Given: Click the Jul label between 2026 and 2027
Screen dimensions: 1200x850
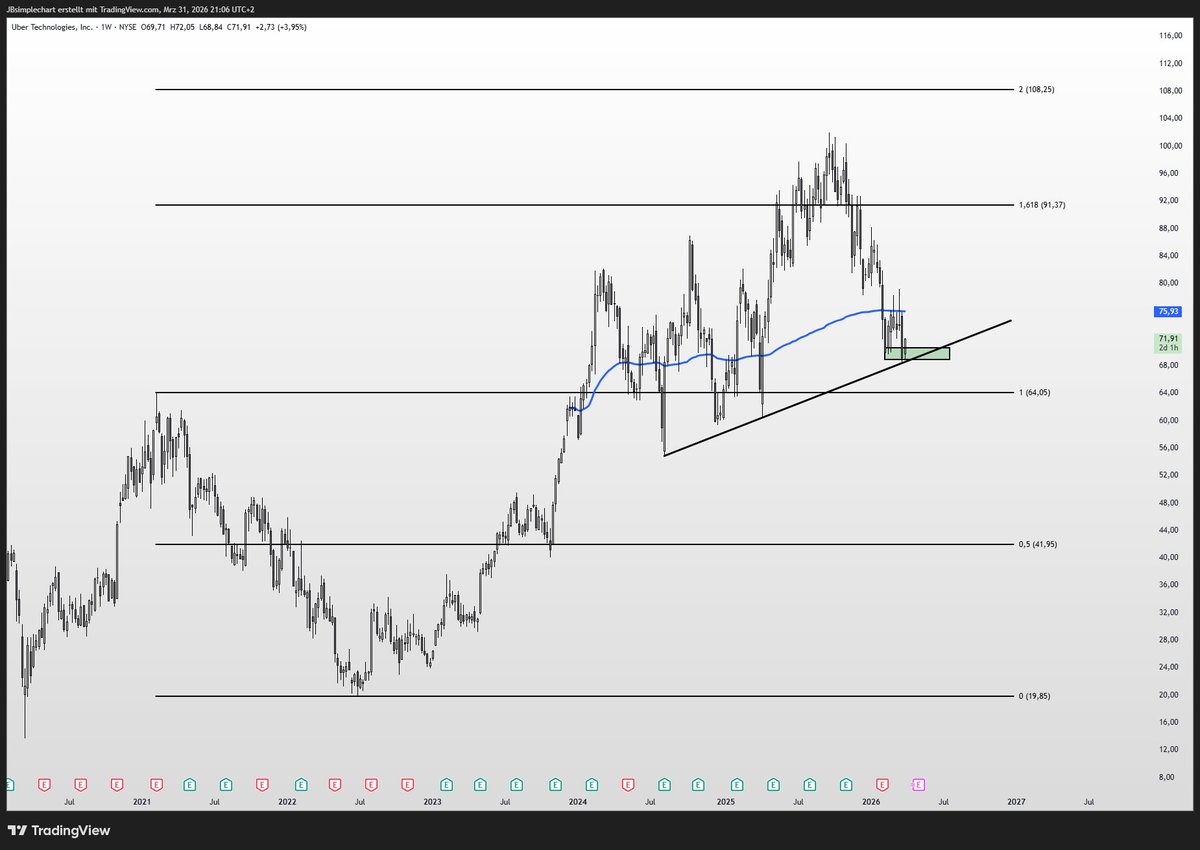Looking at the screenshot, I should tap(943, 802).
